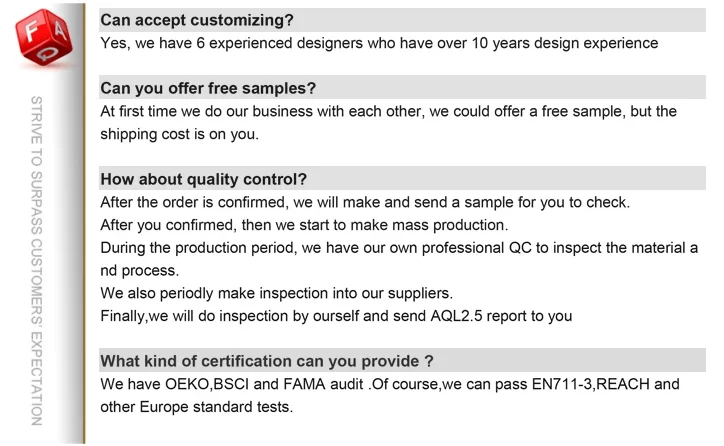724x446 pixels.
Task: Click 'After the order is confirmed' line
Action: click(x=365, y=203)
